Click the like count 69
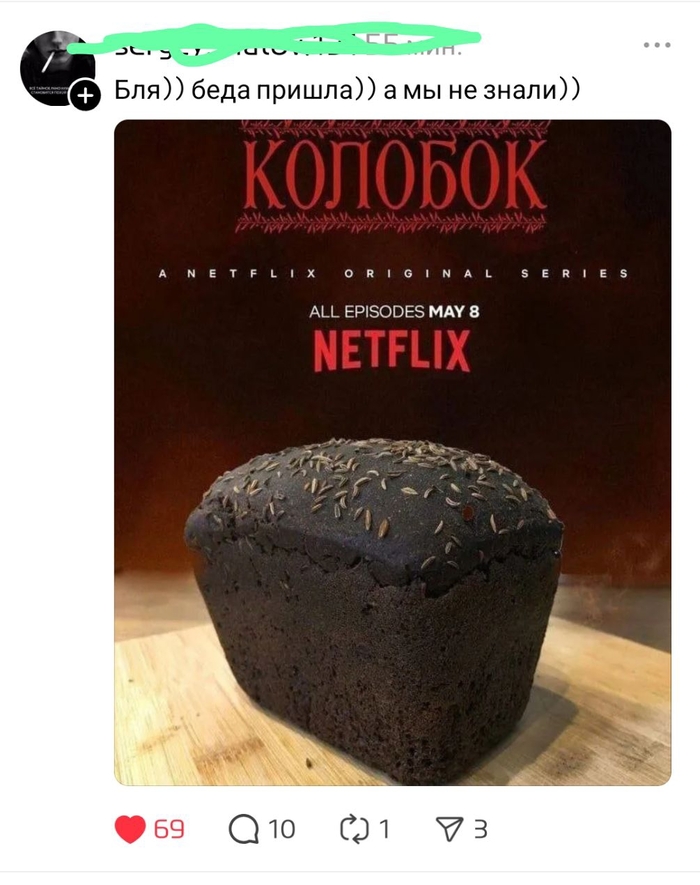Image resolution: width=700 pixels, height=885 pixels. point(169,829)
